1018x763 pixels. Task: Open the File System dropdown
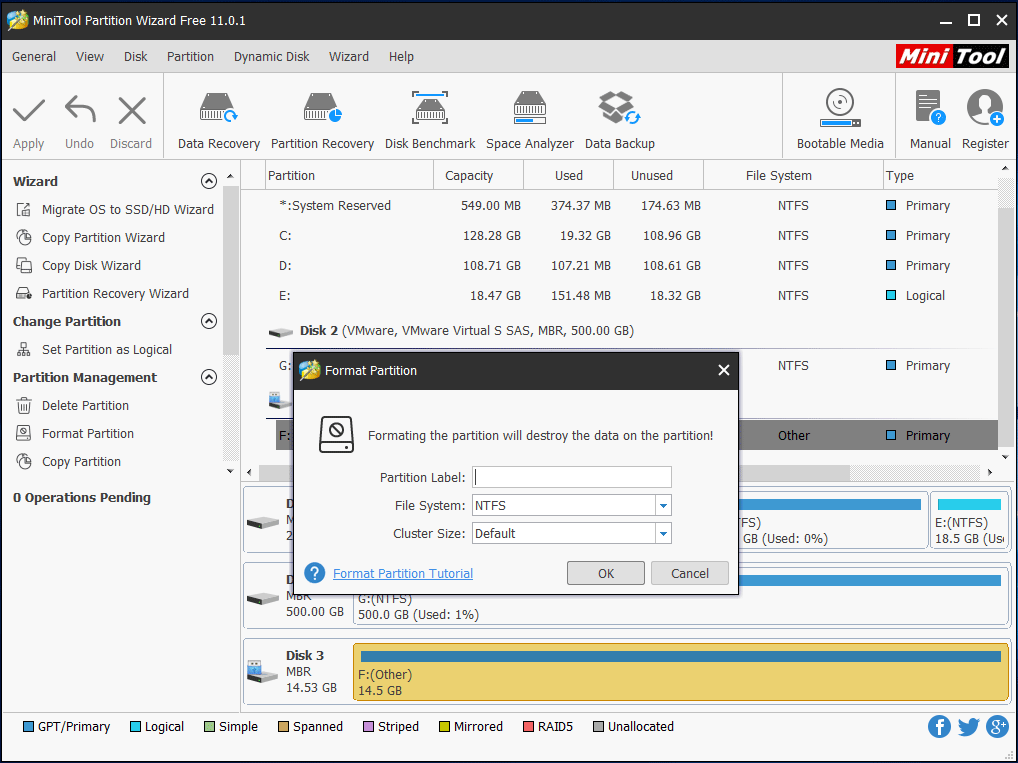pos(662,506)
